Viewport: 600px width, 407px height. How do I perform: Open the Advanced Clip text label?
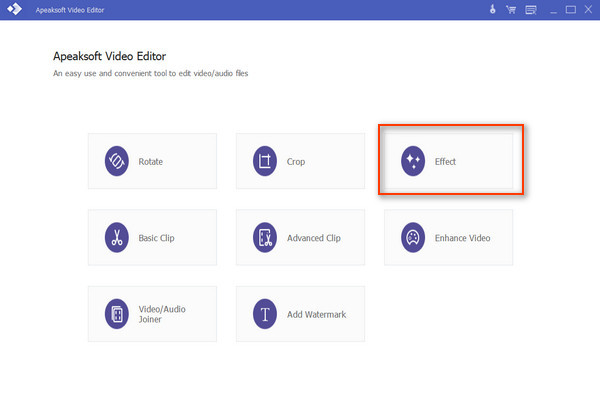pos(313,238)
